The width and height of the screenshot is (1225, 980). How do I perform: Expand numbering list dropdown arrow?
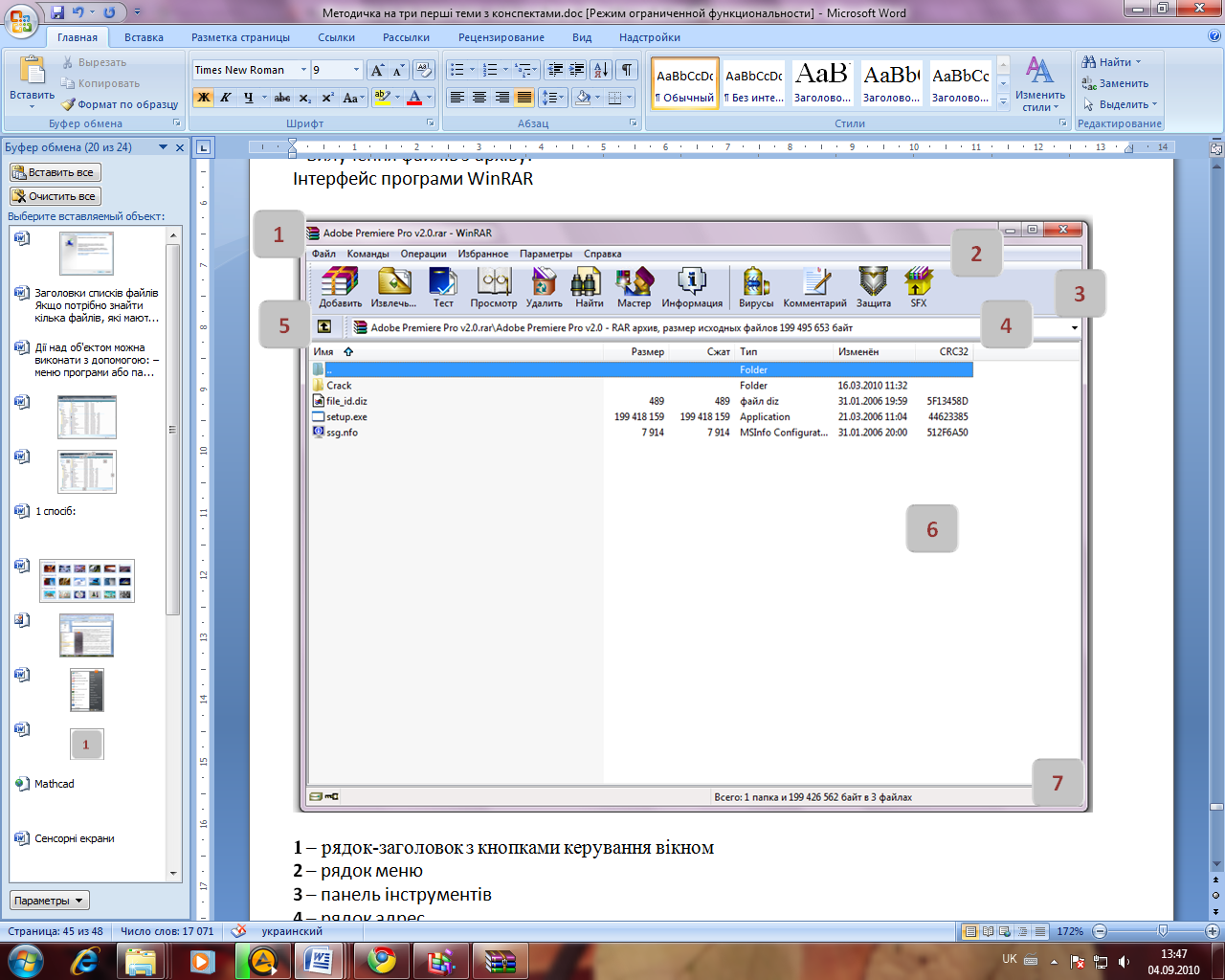click(x=505, y=70)
